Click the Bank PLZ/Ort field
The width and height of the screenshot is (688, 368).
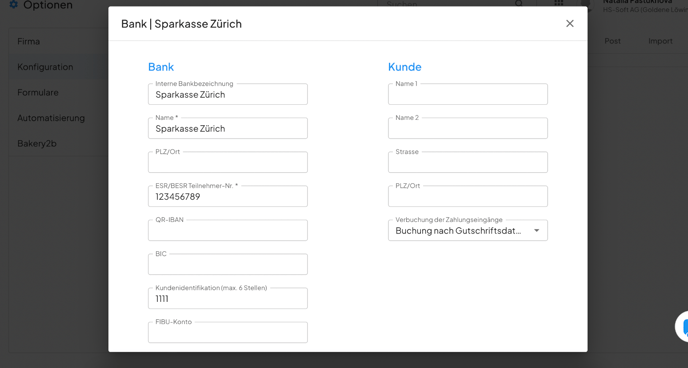point(228,162)
